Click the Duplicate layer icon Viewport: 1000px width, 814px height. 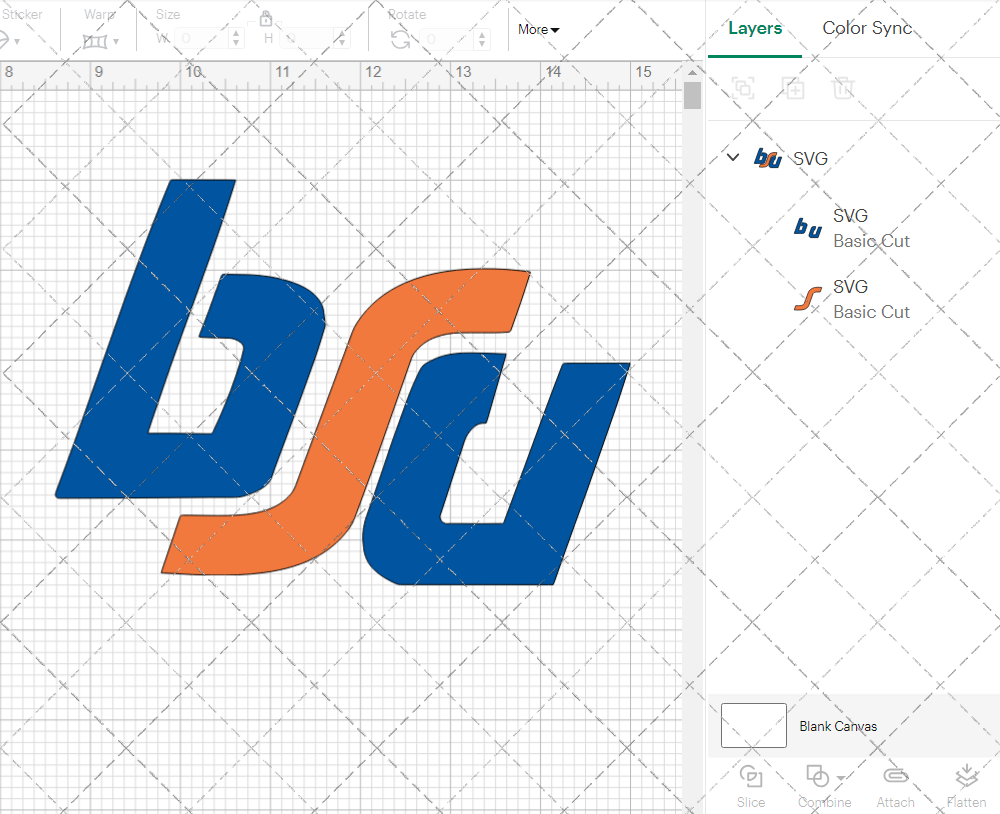[794, 88]
